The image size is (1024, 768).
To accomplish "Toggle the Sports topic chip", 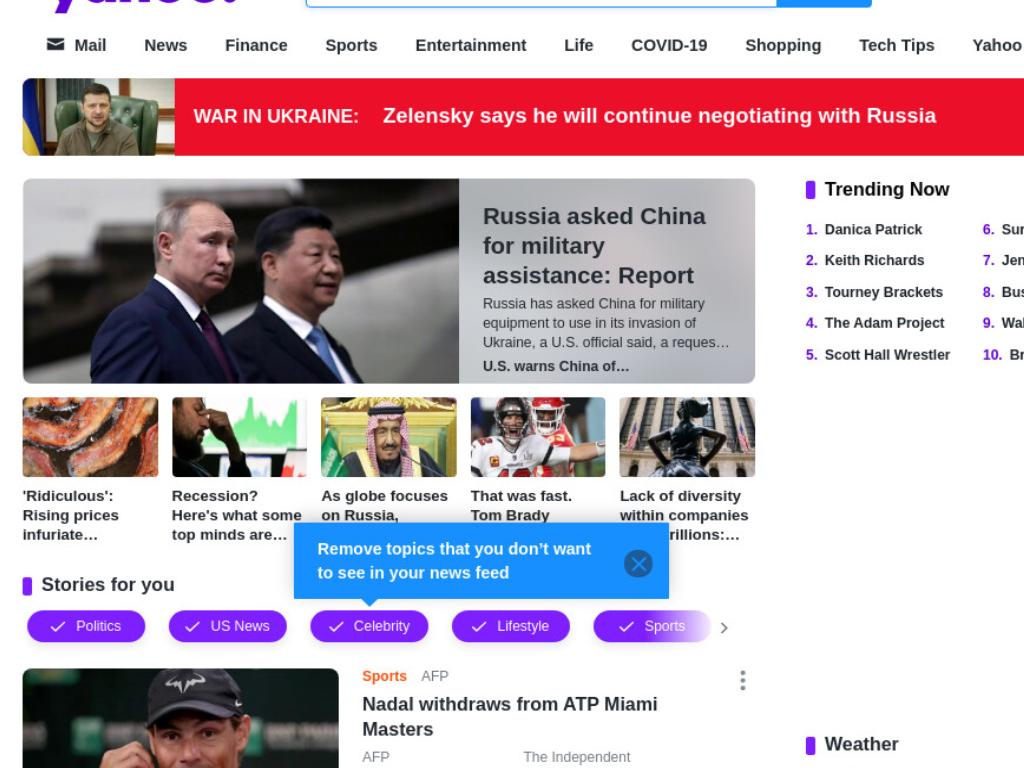I will 652,626.
